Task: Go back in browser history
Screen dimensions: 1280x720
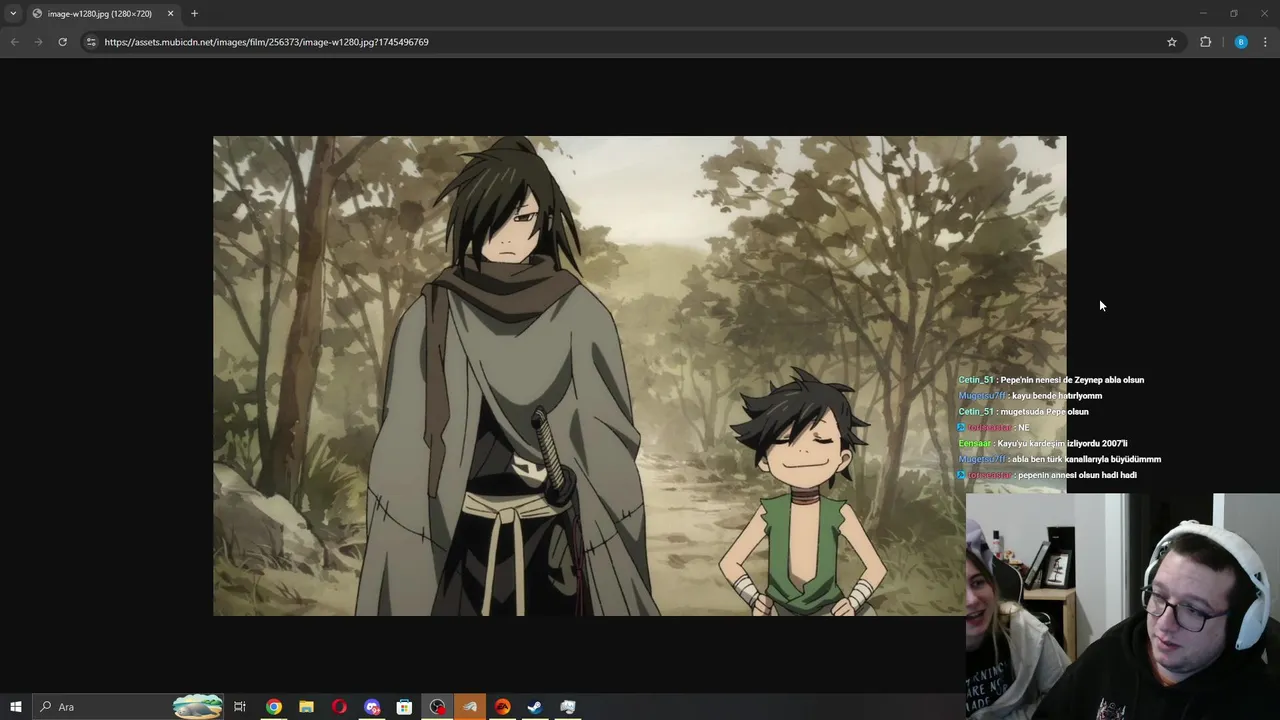Action: (14, 42)
